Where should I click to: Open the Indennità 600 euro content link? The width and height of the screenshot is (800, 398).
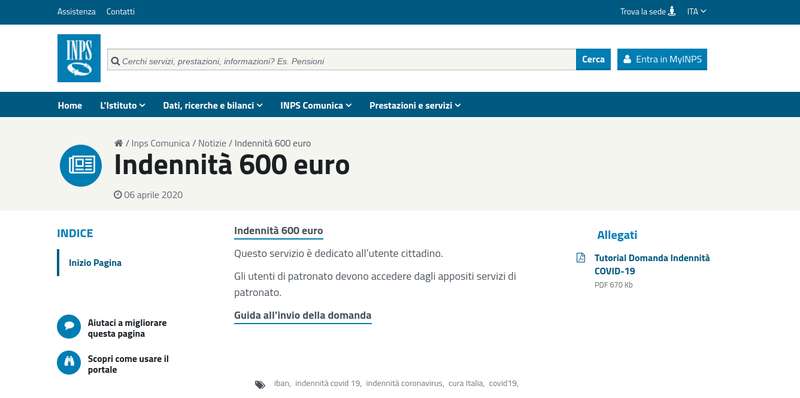[x=279, y=231]
